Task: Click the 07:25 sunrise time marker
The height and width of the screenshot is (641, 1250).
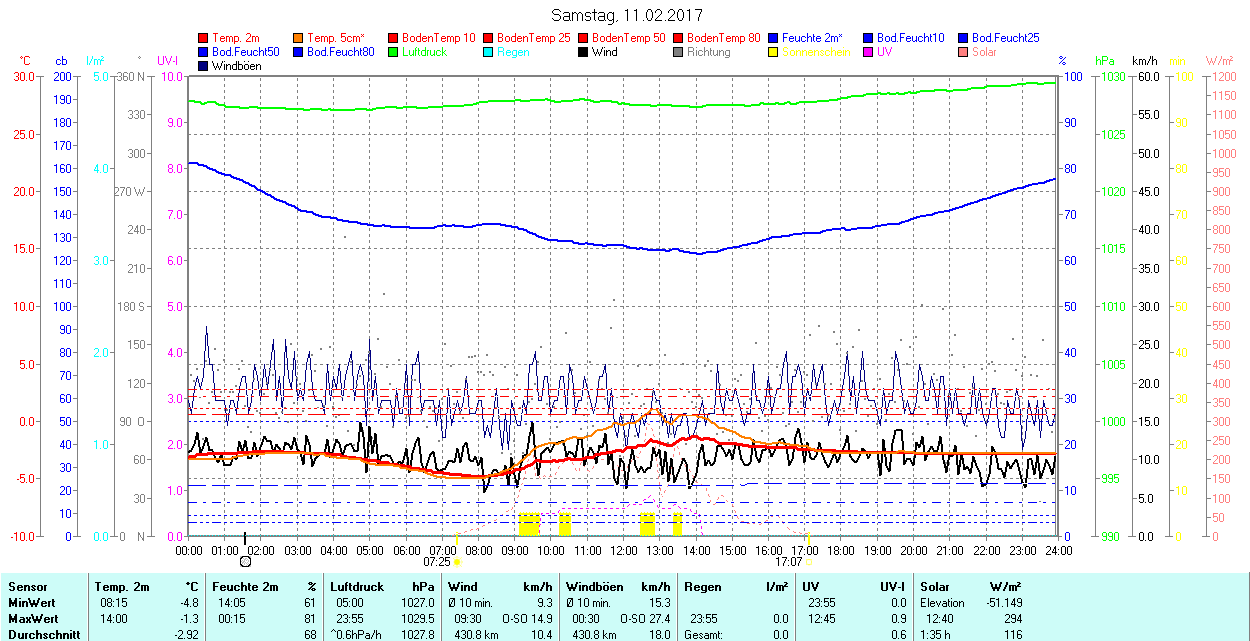Action: coord(437,562)
